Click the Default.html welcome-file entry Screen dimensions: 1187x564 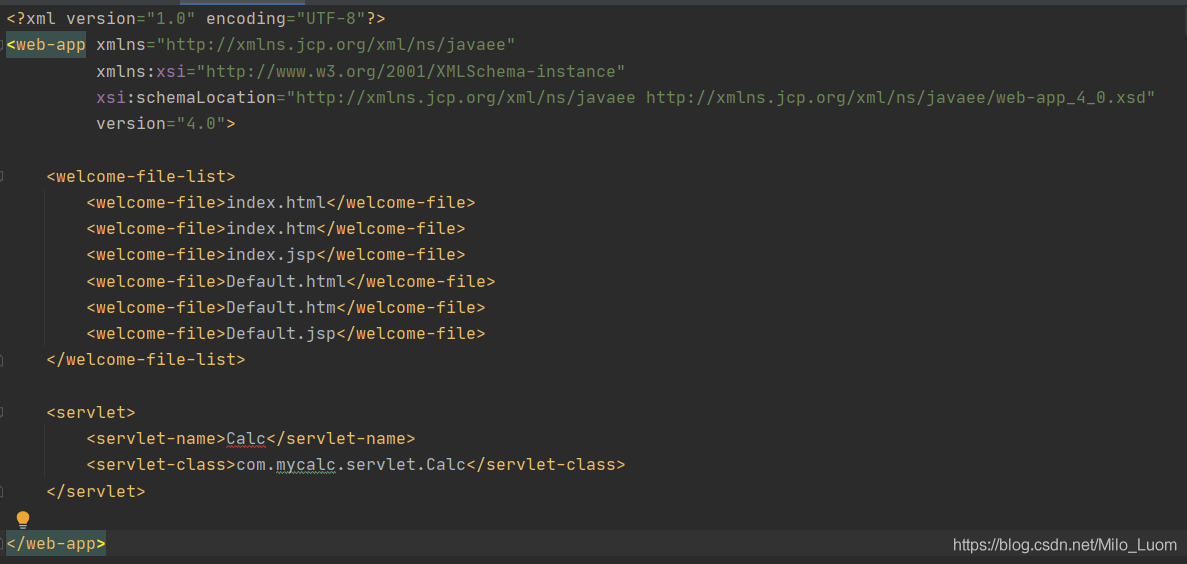pyautogui.click(x=286, y=281)
